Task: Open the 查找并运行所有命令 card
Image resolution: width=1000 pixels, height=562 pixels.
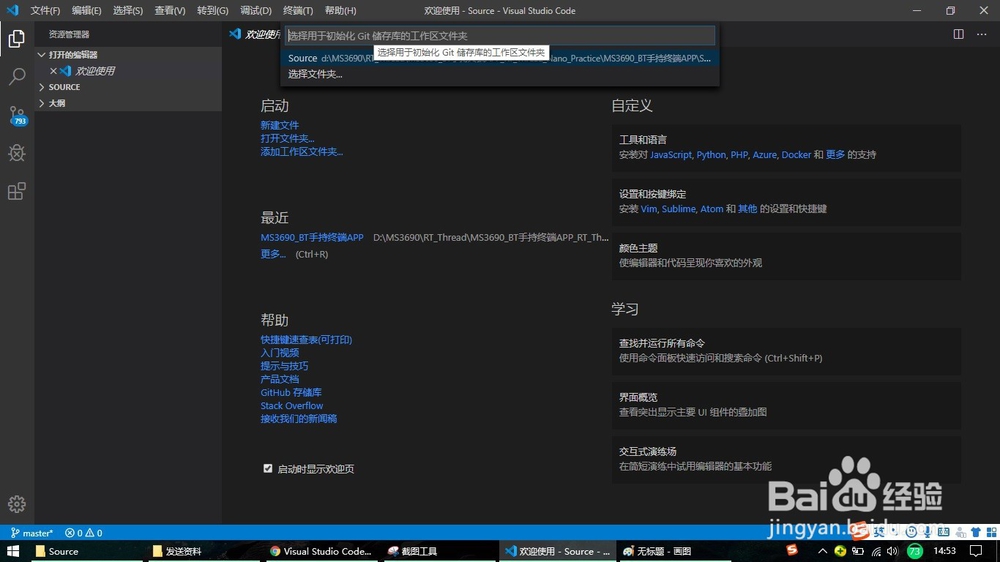Action: pyautogui.click(x=786, y=351)
